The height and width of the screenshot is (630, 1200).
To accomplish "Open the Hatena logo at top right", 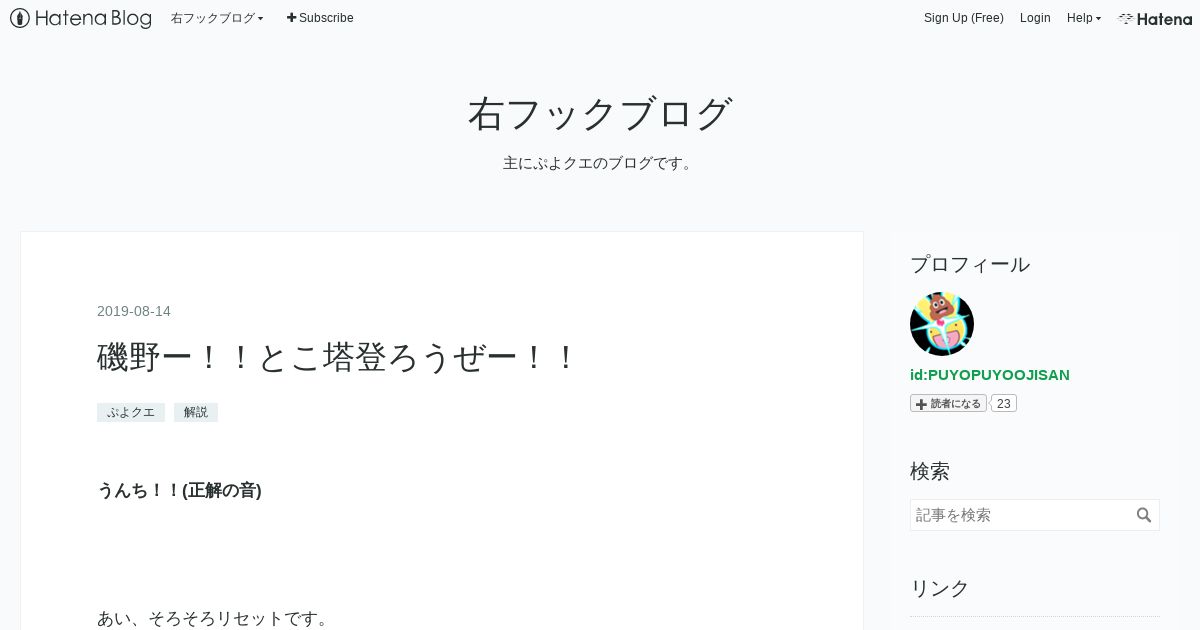I will (1155, 18).
